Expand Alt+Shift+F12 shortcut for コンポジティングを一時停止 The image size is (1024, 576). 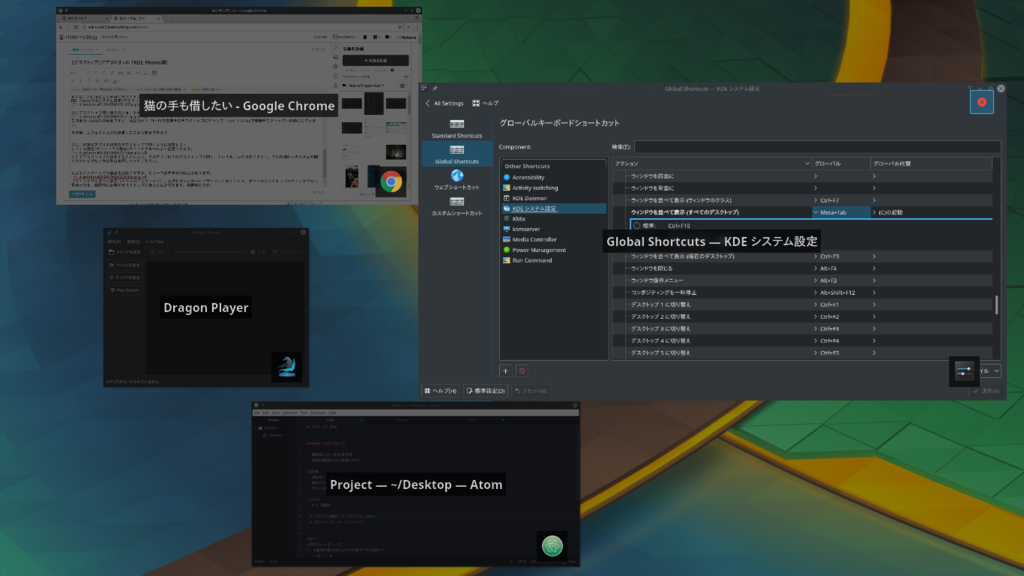coord(816,293)
